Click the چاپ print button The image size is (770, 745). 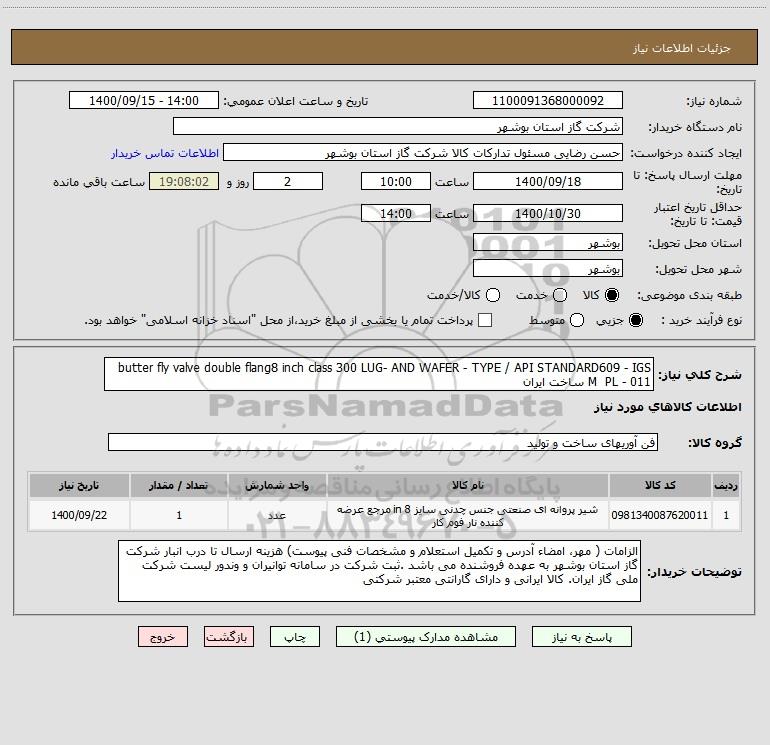click(x=295, y=637)
